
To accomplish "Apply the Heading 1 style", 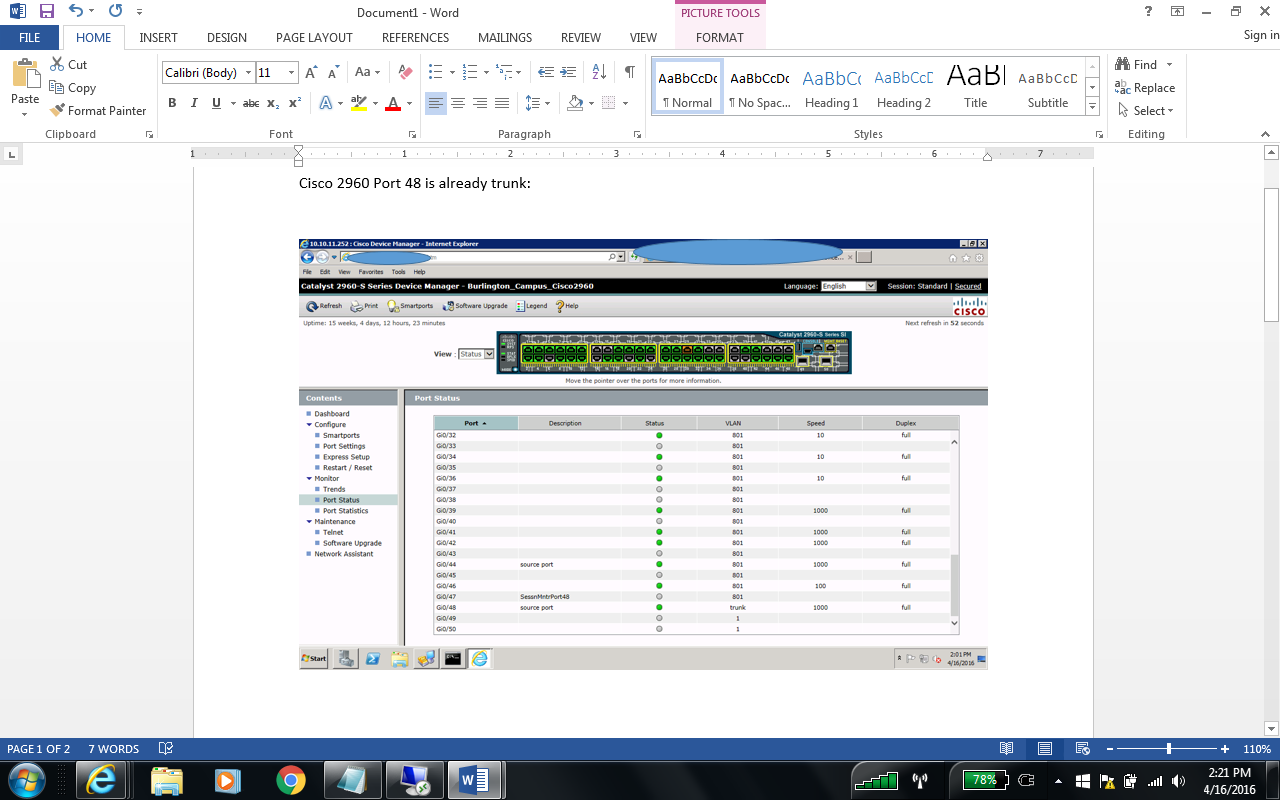I will click(x=832, y=87).
